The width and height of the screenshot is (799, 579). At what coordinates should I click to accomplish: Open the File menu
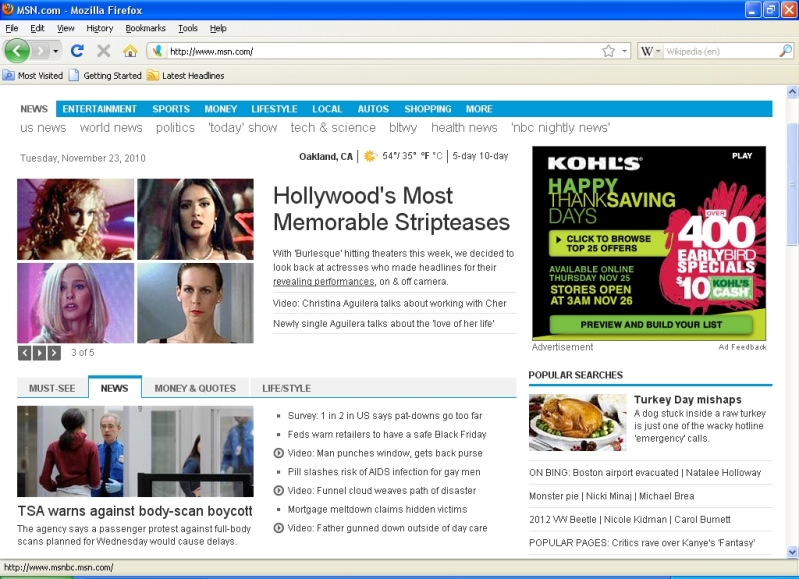click(12, 28)
